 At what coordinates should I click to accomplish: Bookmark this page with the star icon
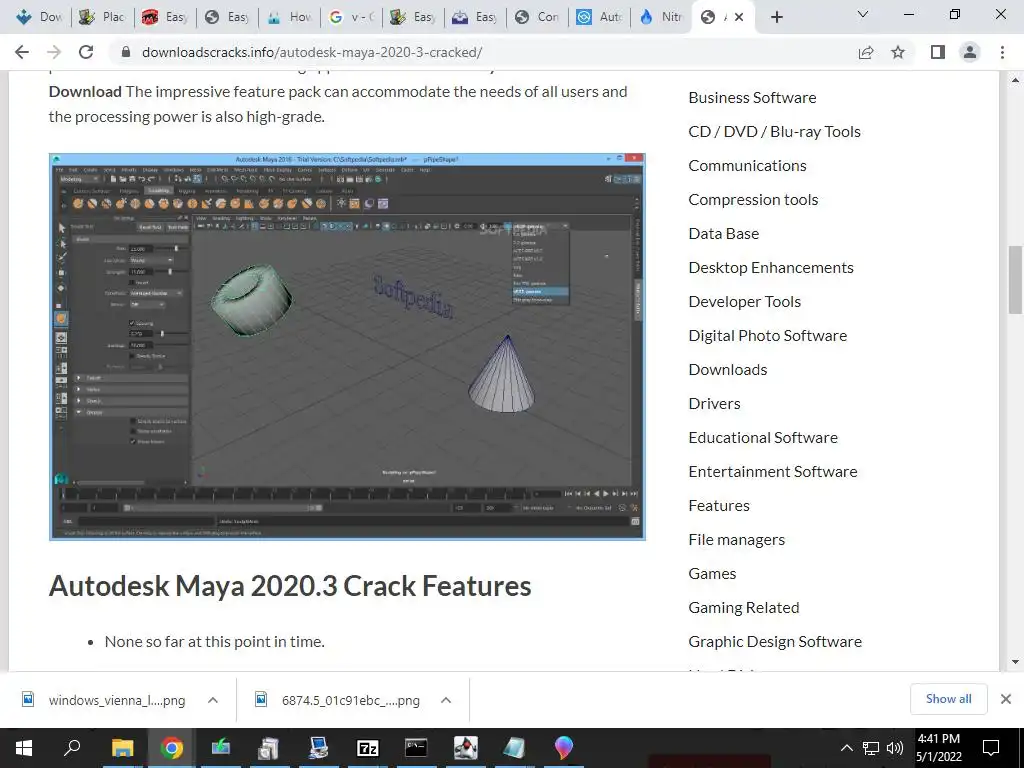point(898,52)
